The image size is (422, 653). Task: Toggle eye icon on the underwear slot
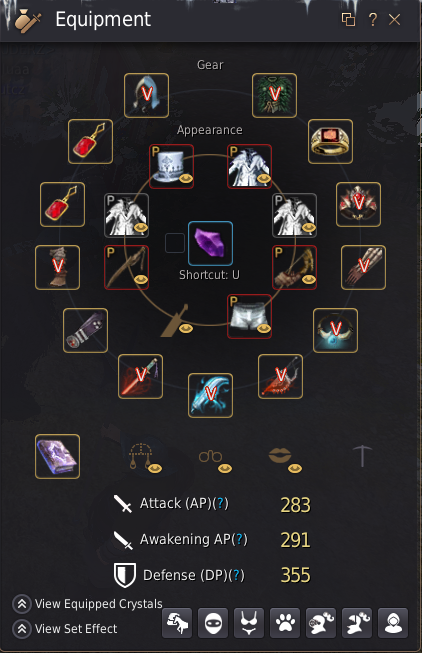click(263, 329)
